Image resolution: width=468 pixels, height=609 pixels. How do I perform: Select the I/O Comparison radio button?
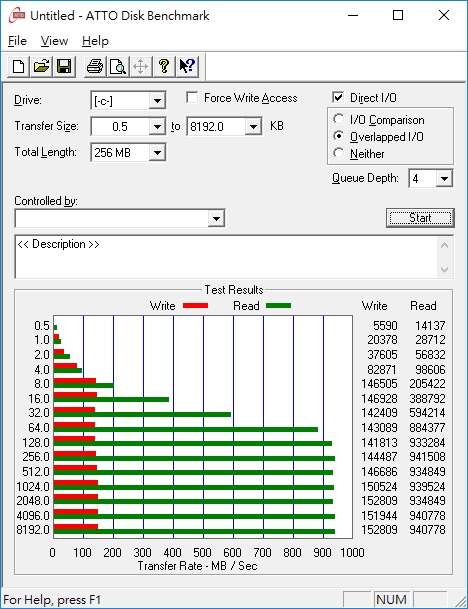pyautogui.click(x=338, y=119)
